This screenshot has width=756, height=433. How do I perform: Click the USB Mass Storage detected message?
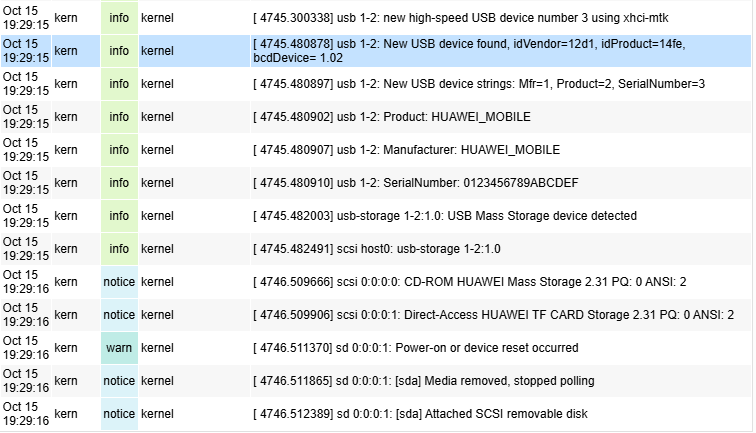click(445, 216)
